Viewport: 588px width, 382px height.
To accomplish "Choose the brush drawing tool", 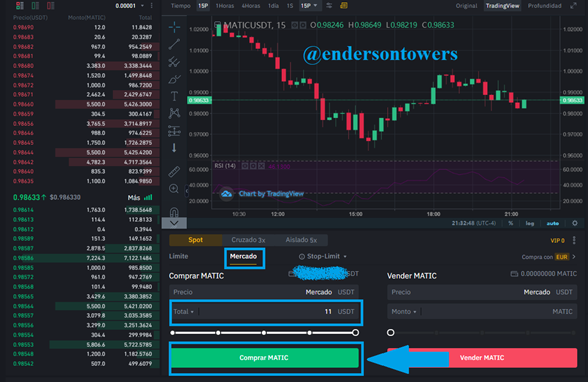I will coord(174,79).
